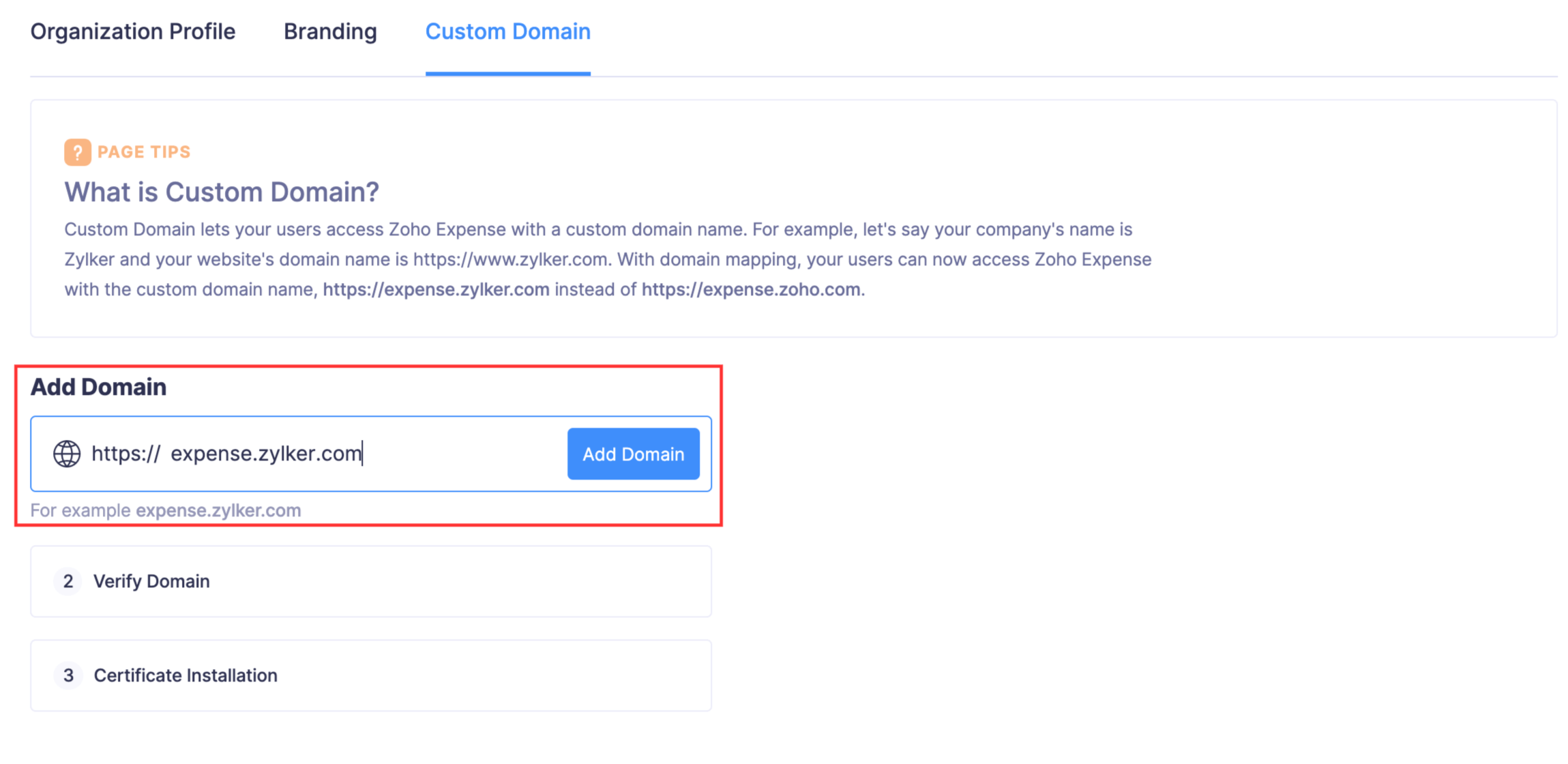Select the typed text expense.zylker.com
The image size is (1568, 764).
click(x=266, y=454)
